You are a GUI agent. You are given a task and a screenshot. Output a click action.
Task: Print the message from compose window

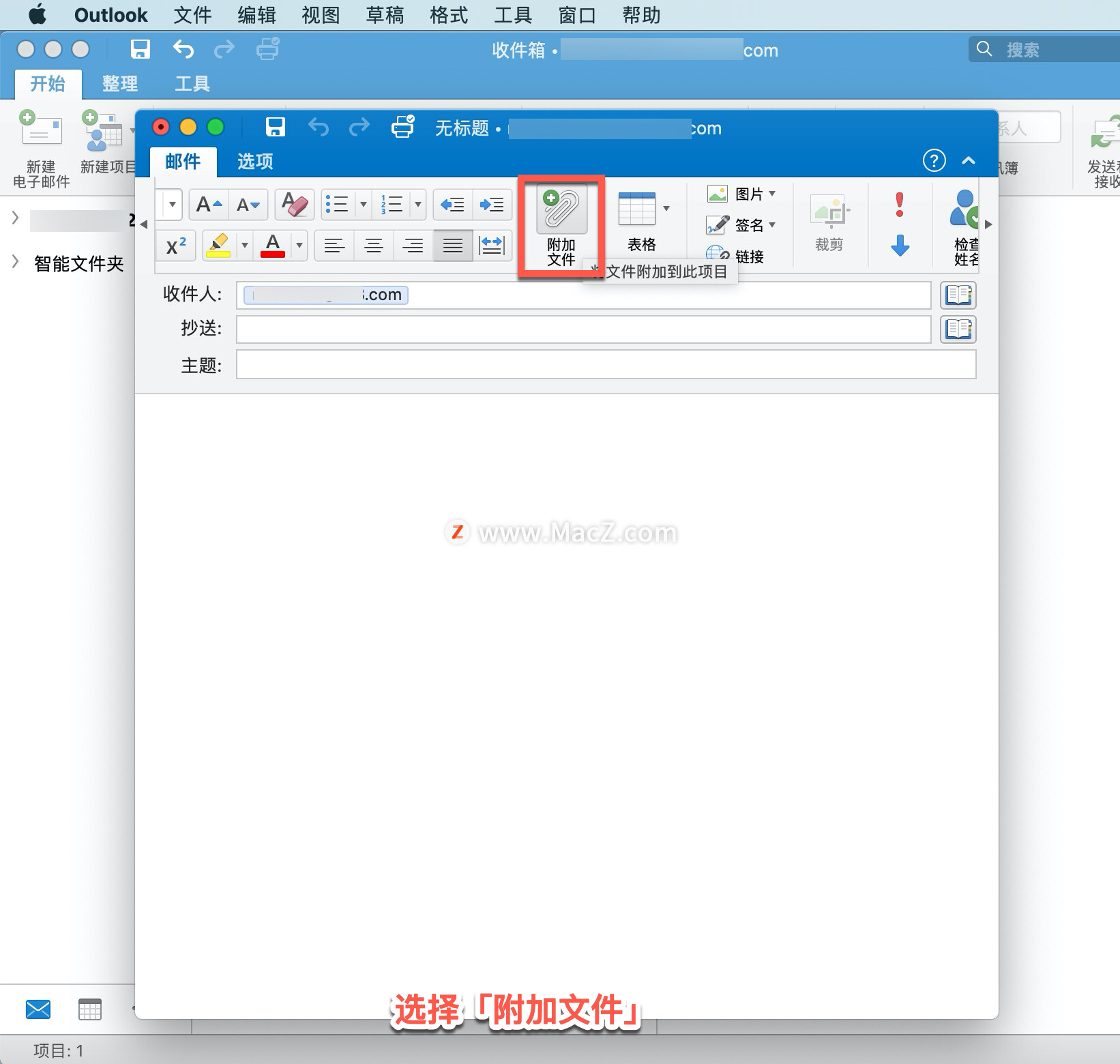click(402, 127)
